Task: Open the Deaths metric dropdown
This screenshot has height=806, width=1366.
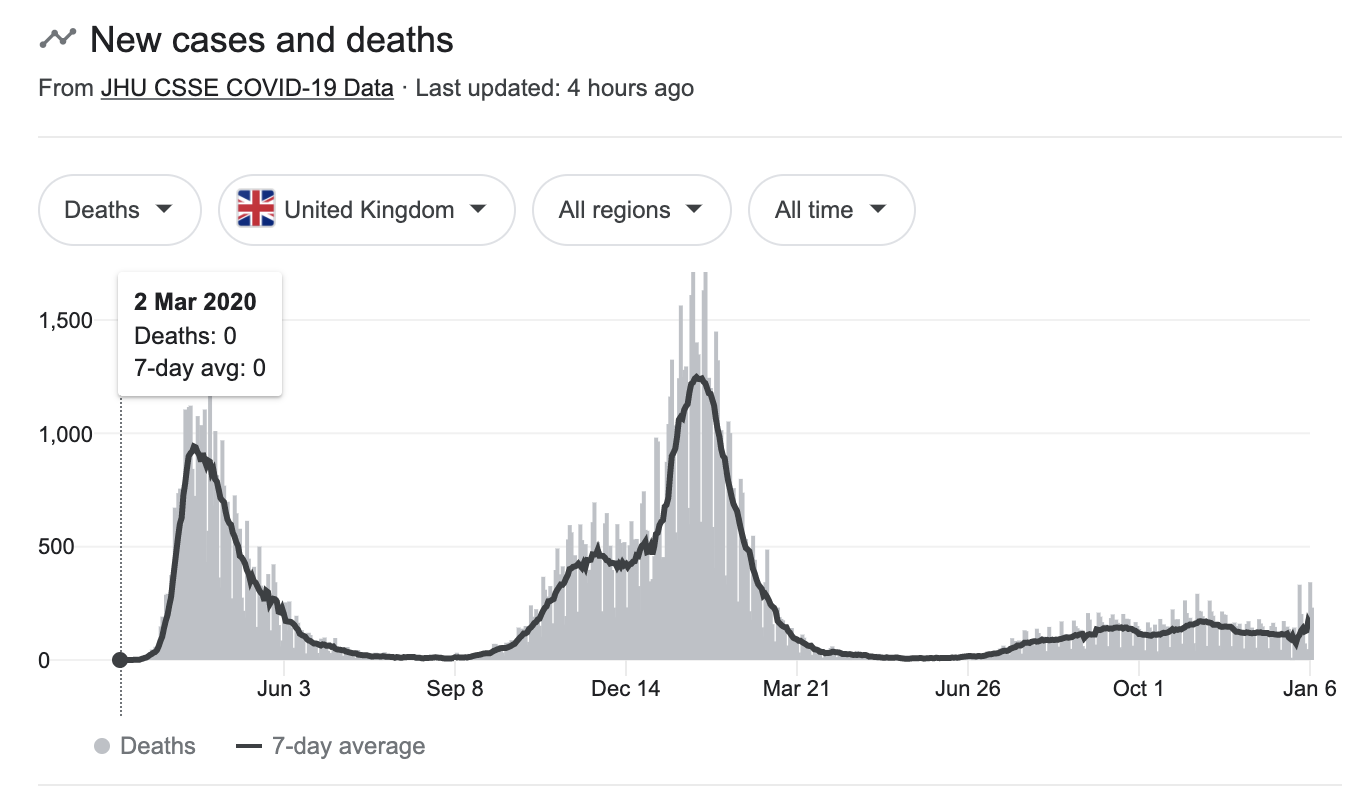Action: [119, 210]
